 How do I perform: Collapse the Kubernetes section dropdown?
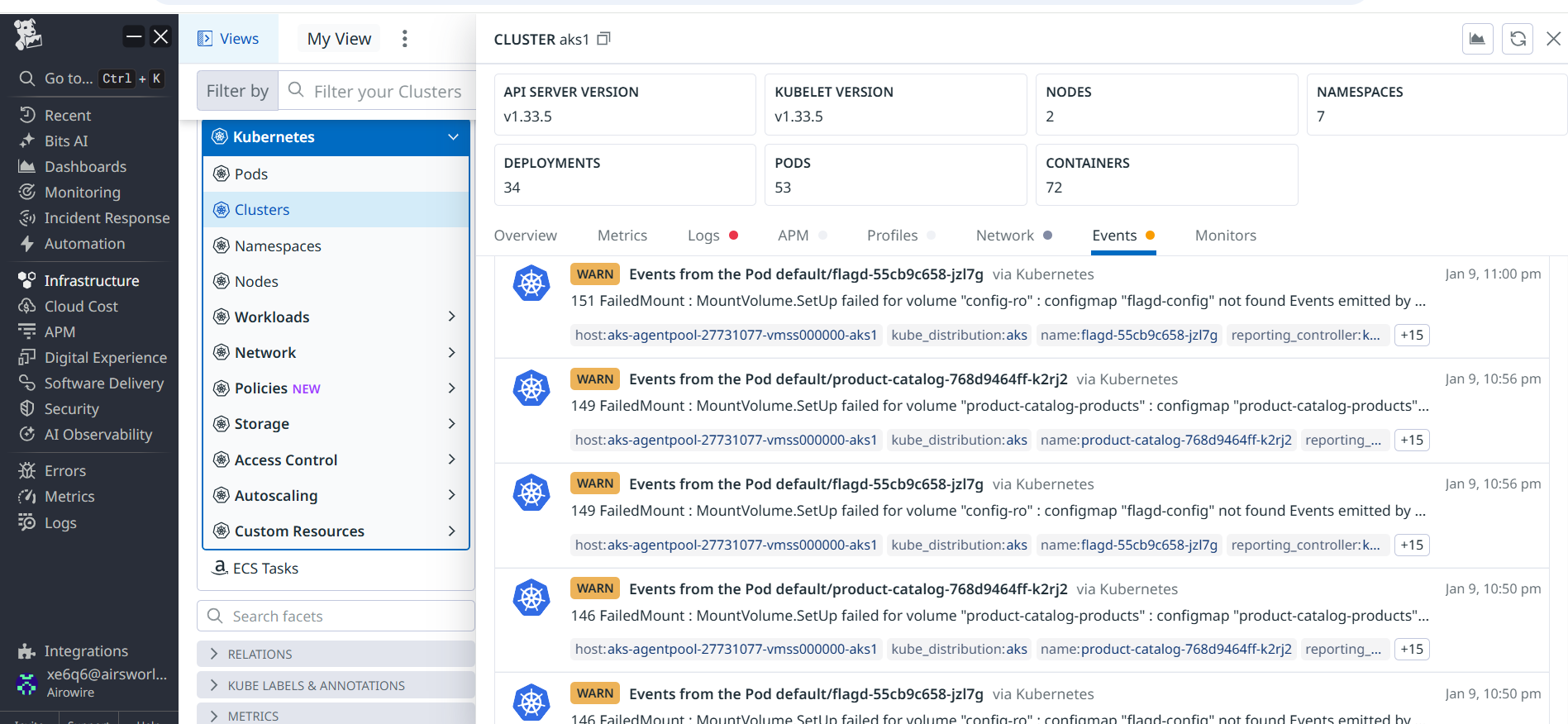click(x=453, y=137)
